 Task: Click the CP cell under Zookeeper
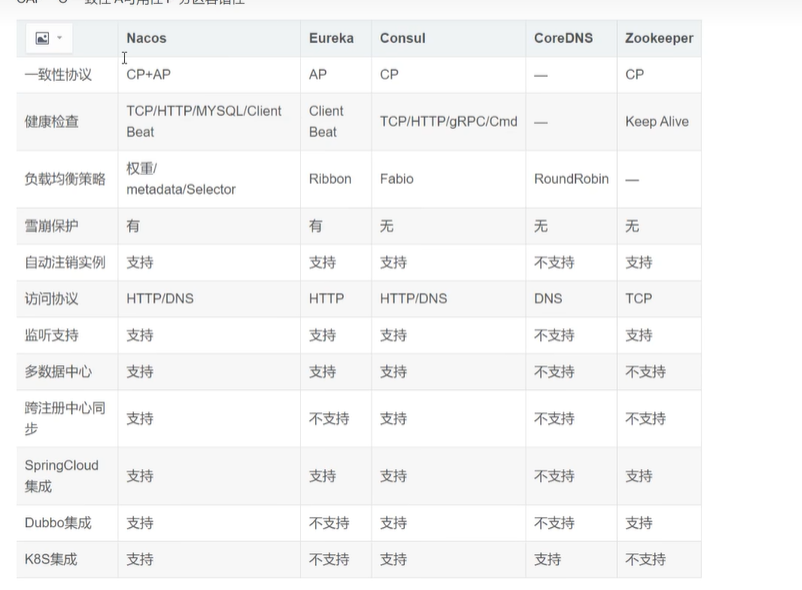point(634,75)
